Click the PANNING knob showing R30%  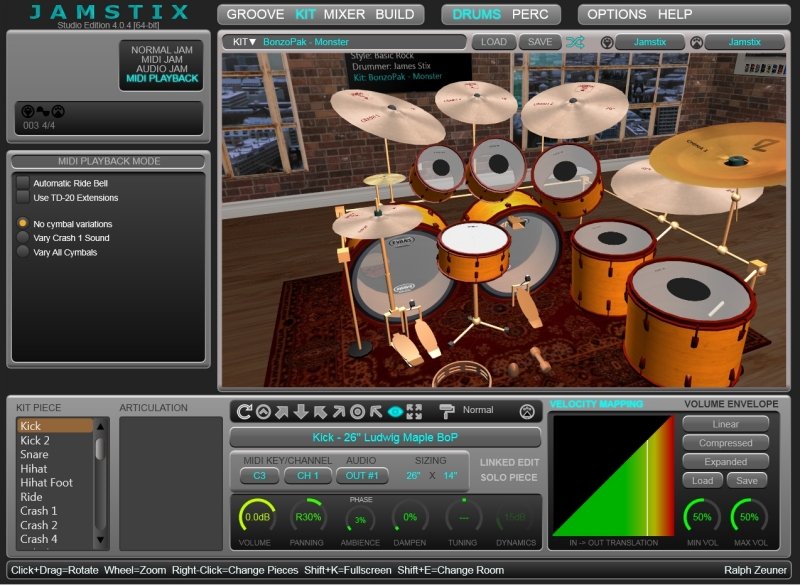point(308,517)
